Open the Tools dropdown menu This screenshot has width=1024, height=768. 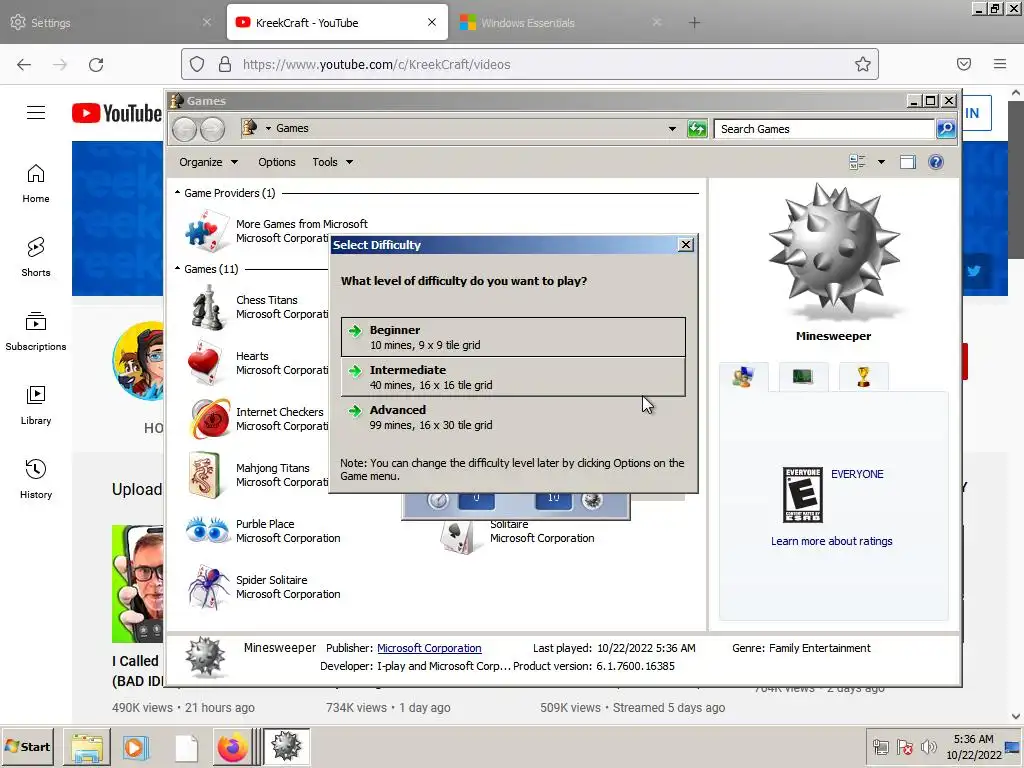(x=332, y=162)
